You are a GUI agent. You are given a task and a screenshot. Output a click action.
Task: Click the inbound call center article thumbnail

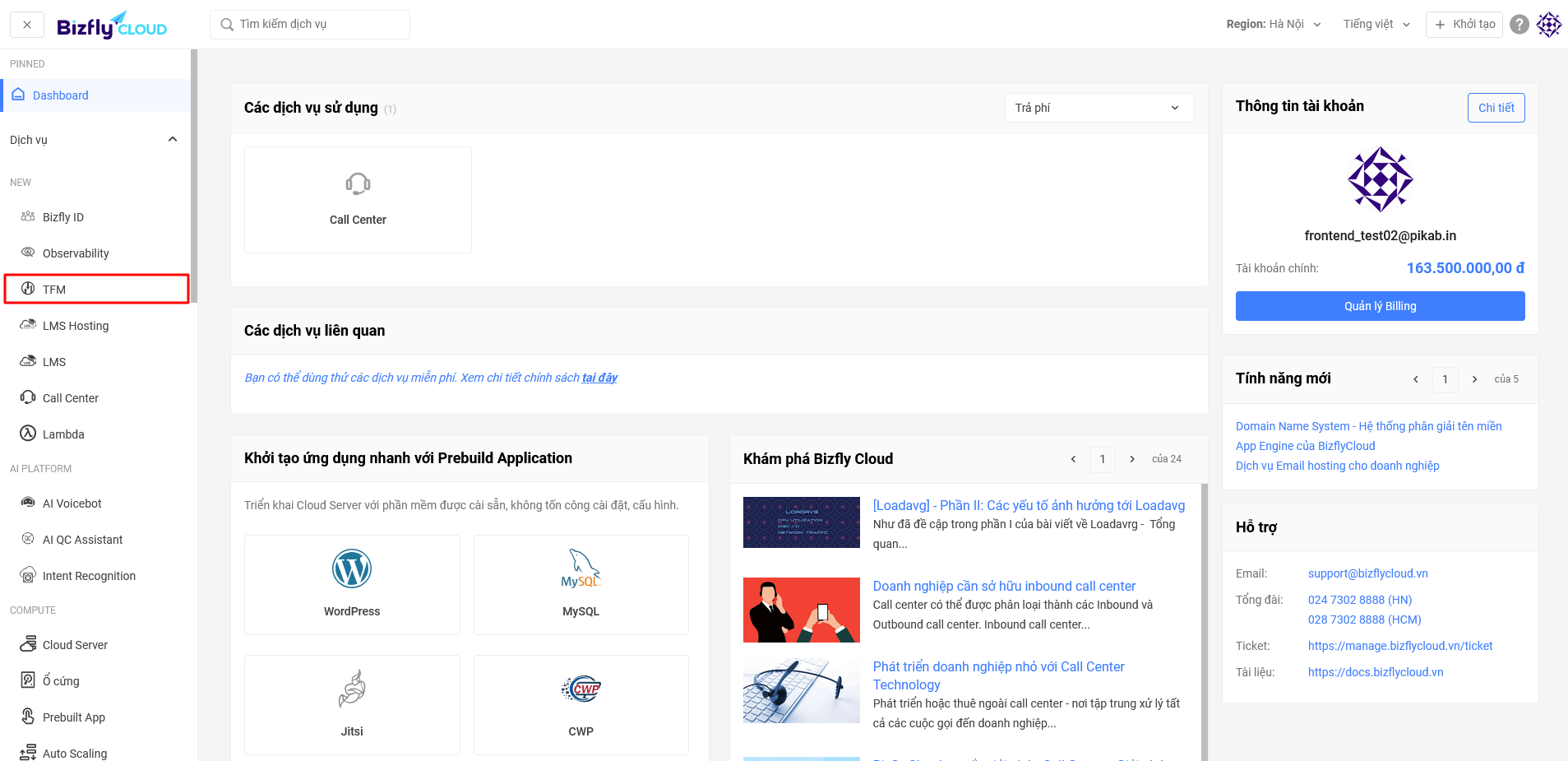tap(801, 610)
